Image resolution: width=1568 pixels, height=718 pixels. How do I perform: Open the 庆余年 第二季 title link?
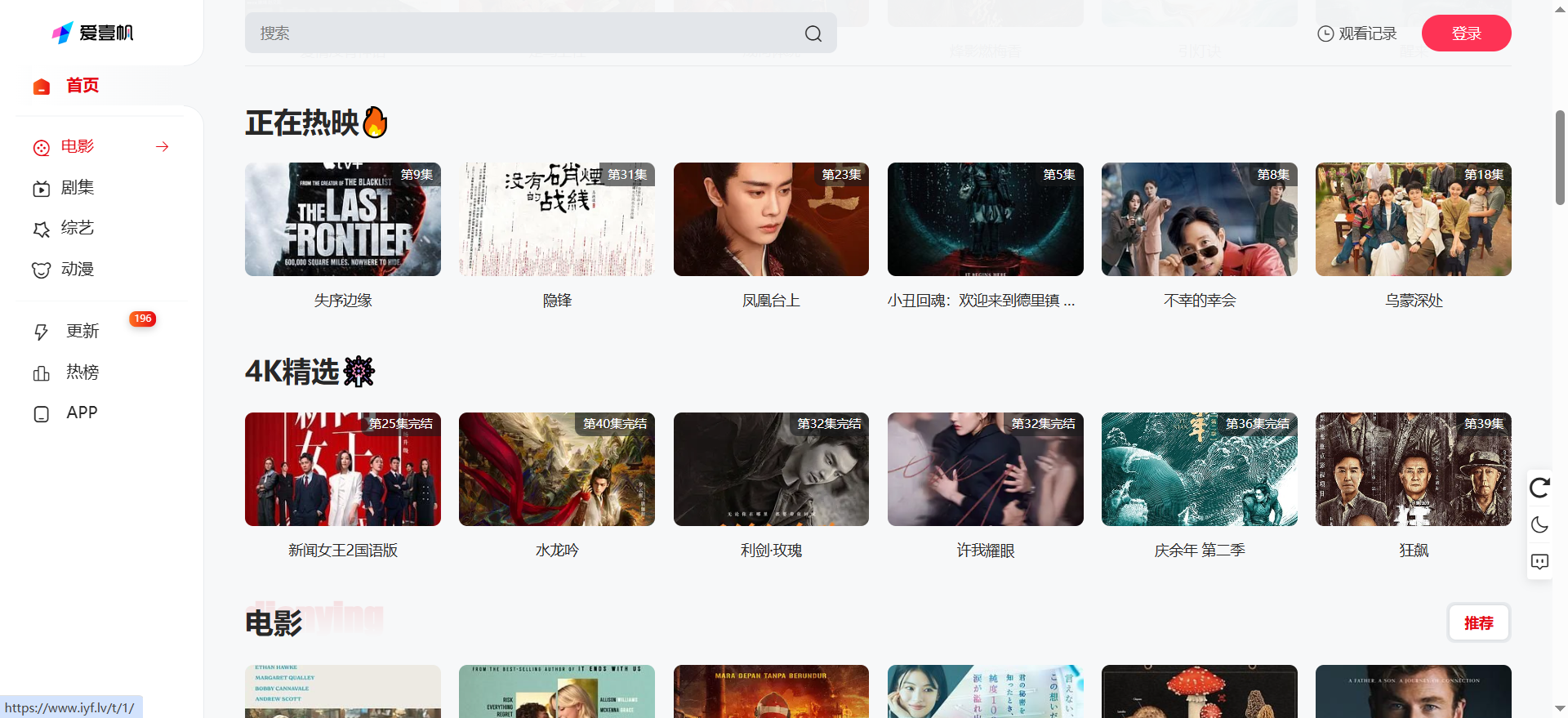pyautogui.click(x=1199, y=551)
